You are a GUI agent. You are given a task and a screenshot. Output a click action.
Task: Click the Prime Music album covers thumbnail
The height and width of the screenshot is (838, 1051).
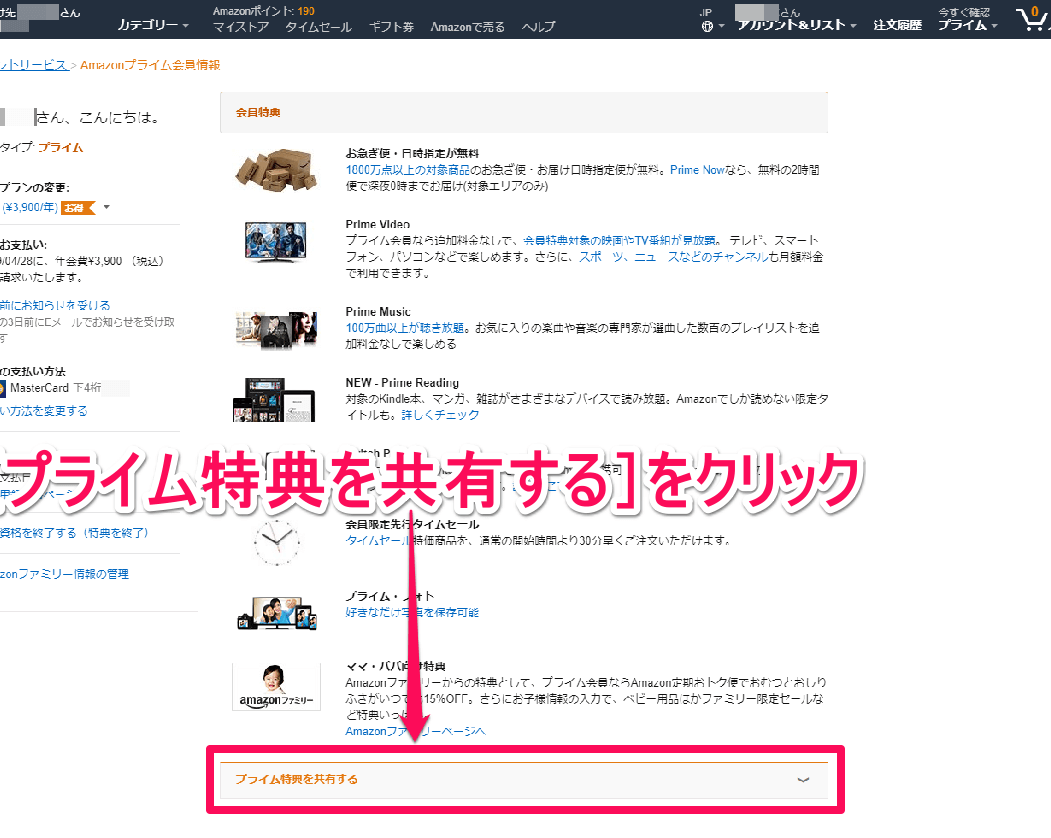(276, 330)
